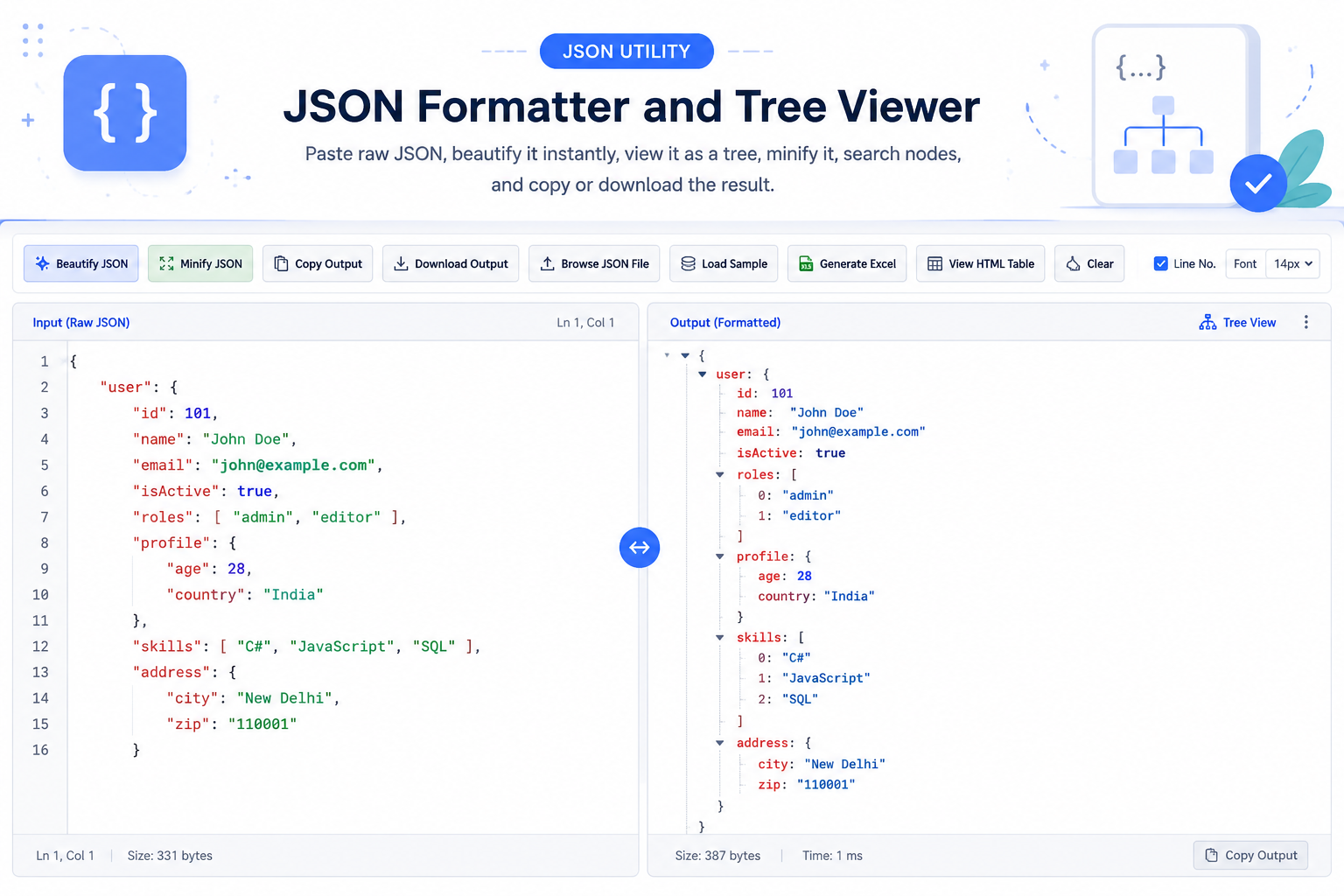Click the city: "New Delhi" row in output
The height and width of the screenshot is (896, 1344).
point(822,765)
